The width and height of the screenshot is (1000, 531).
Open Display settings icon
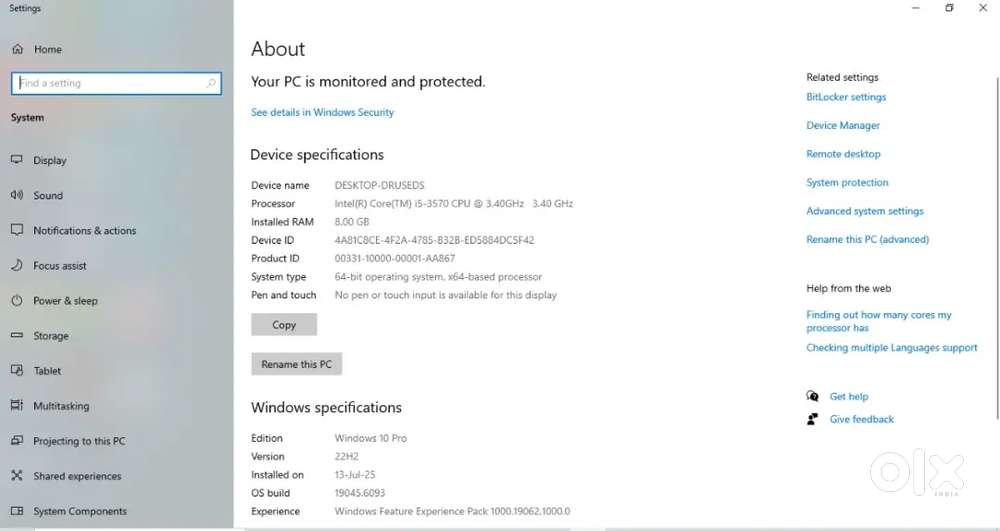[x=16, y=160]
